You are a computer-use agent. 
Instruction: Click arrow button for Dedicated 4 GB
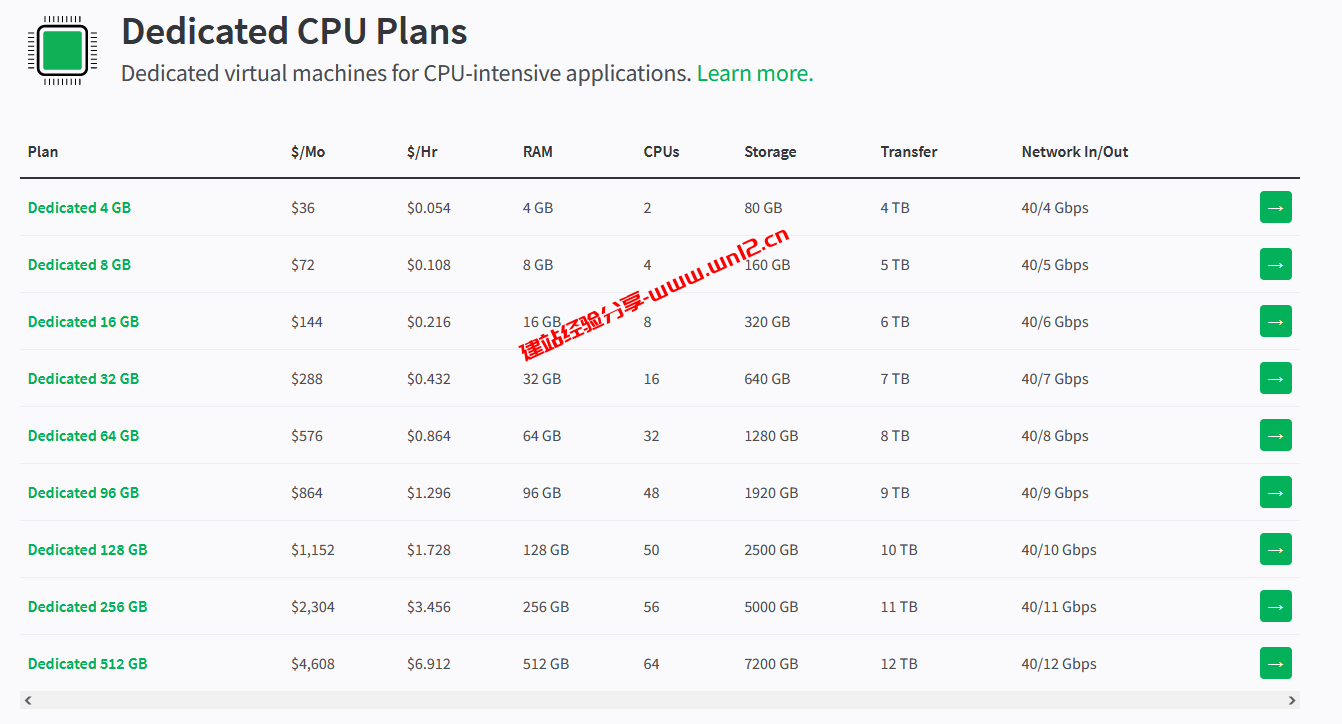pyautogui.click(x=1275, y=207)
